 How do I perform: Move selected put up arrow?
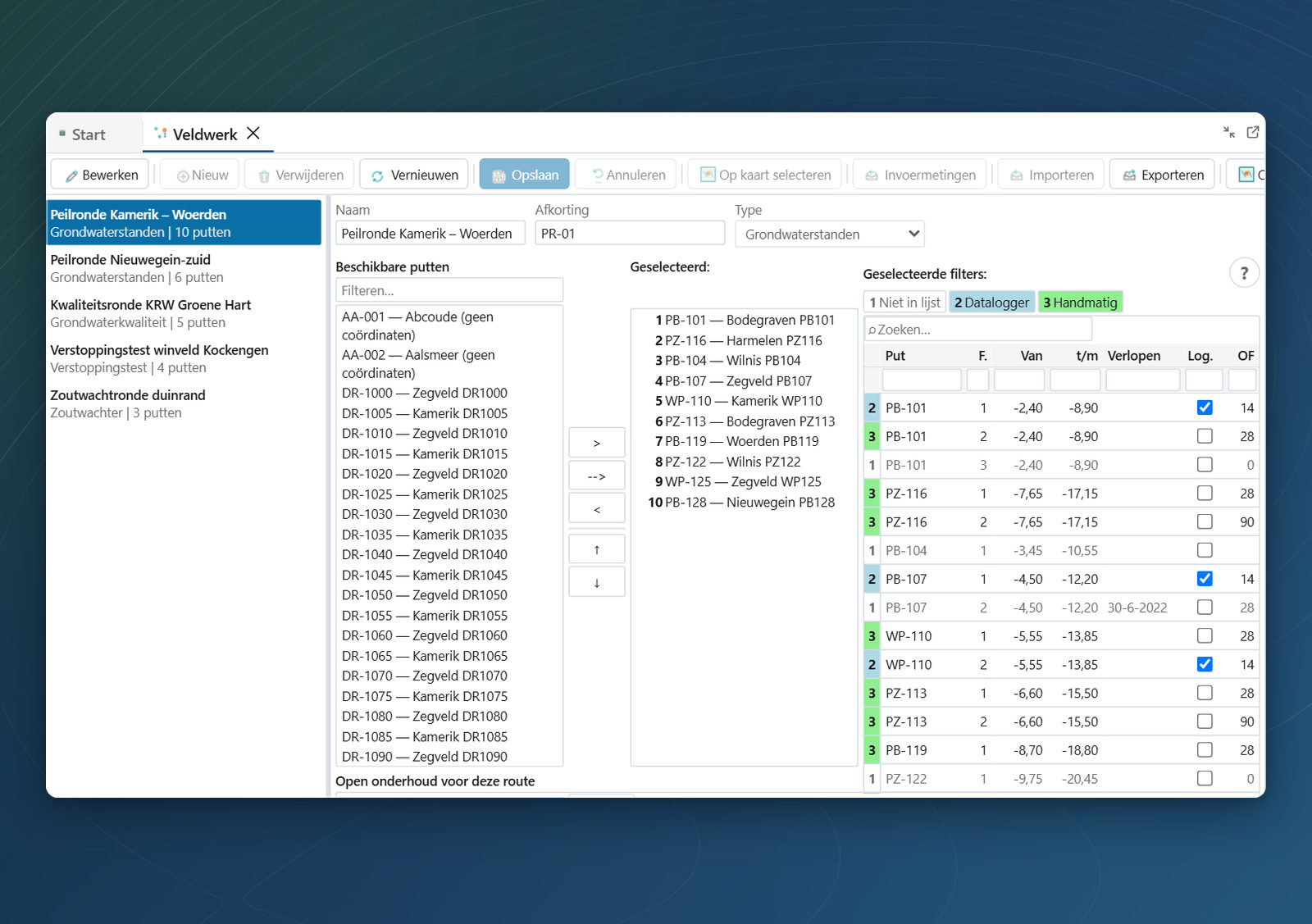pos(597,549)
